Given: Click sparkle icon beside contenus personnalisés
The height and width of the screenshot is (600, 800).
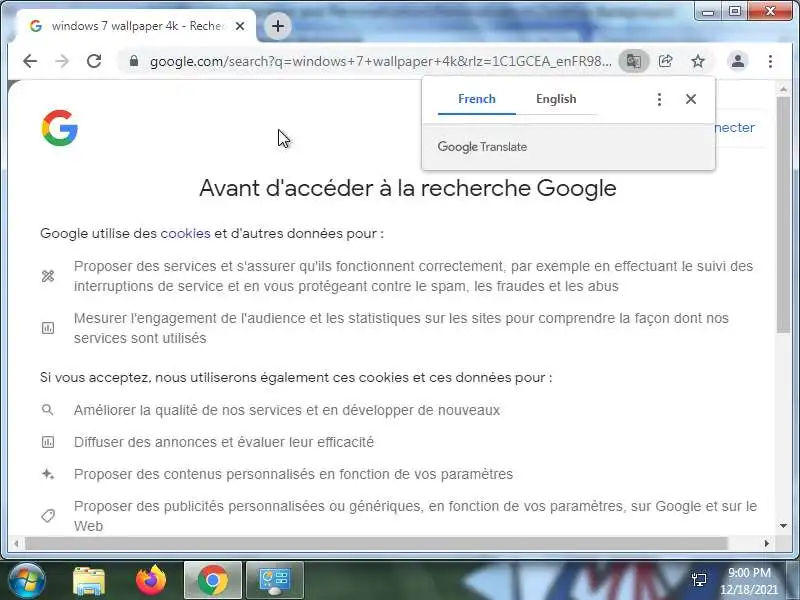Looking at the screenshot, I should [x=48, y=474].
